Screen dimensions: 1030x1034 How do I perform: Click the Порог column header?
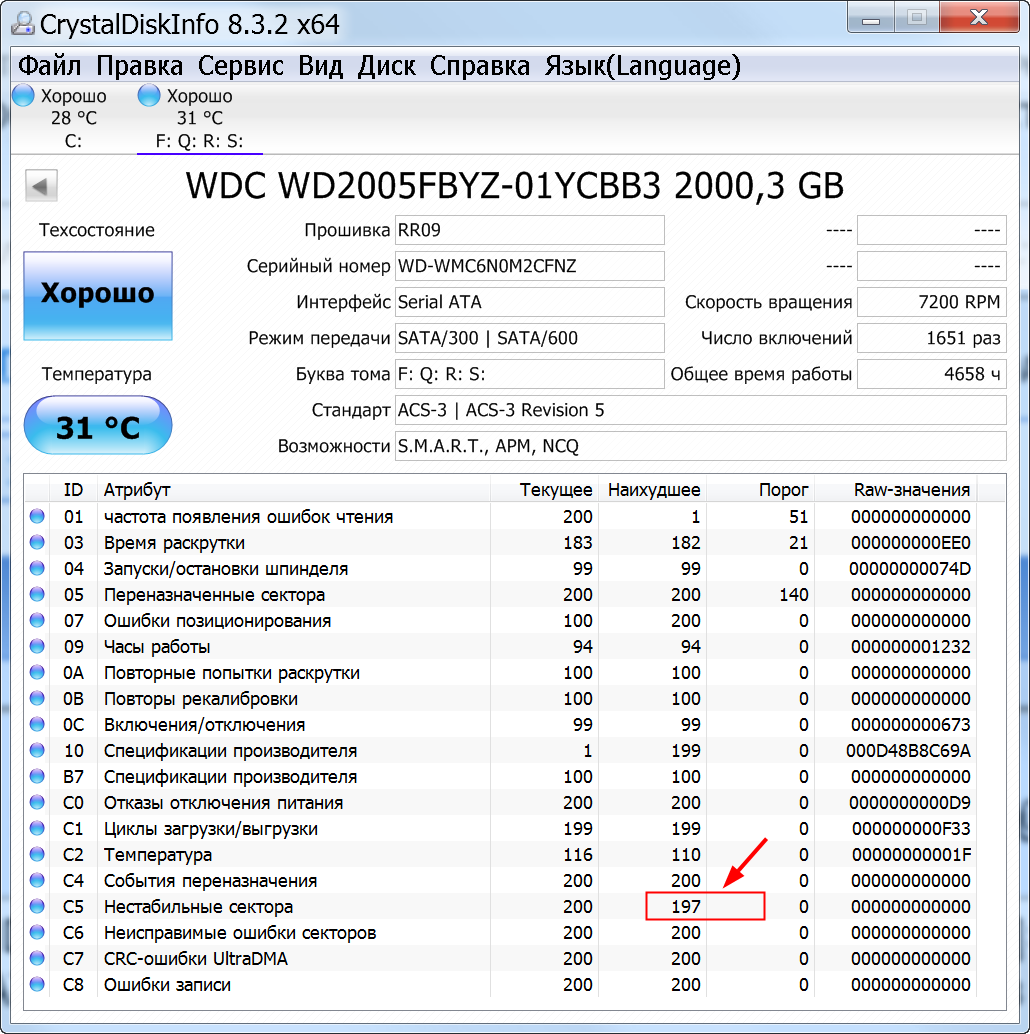(x=760, y=489)
